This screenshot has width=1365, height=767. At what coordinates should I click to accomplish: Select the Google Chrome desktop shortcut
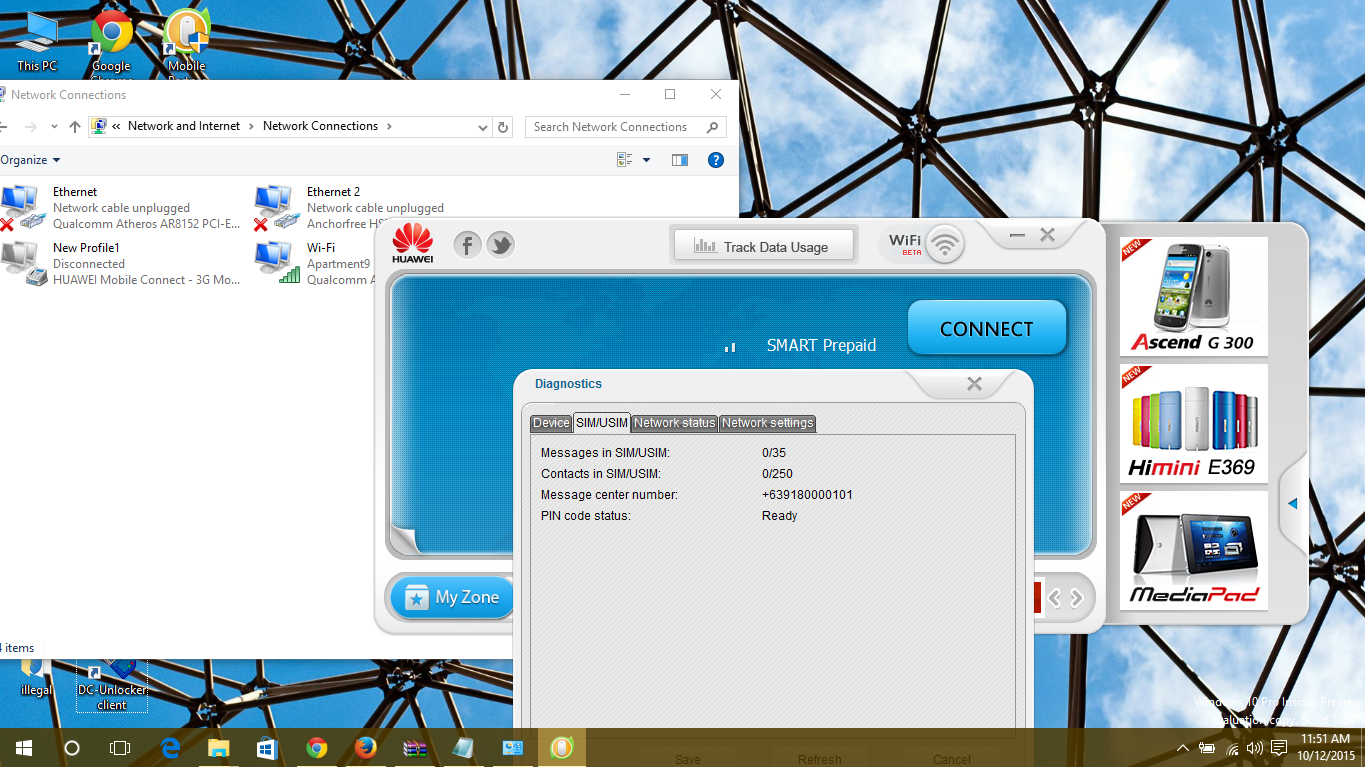click(x=111, y=45)
